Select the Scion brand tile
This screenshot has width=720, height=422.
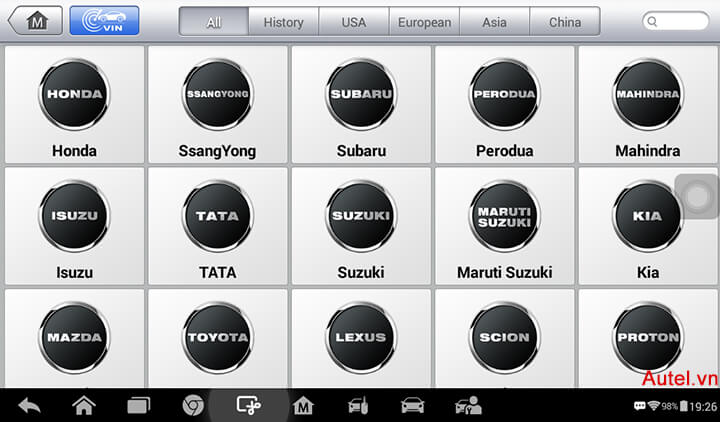click(x=504, y=338)
